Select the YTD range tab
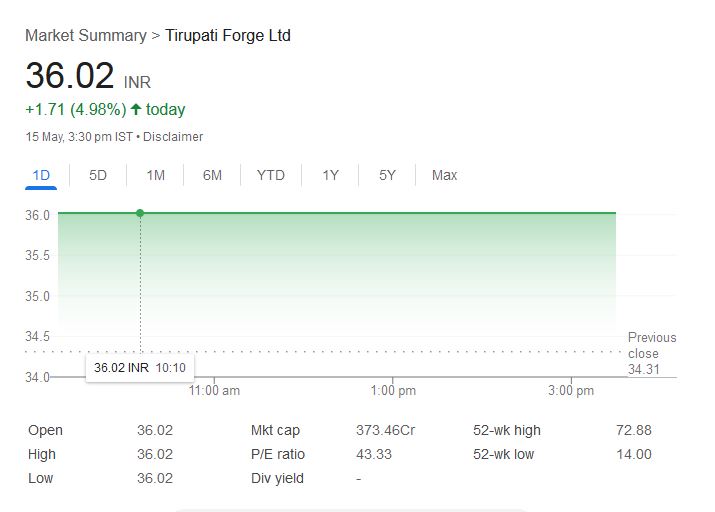 pos(270,176)
